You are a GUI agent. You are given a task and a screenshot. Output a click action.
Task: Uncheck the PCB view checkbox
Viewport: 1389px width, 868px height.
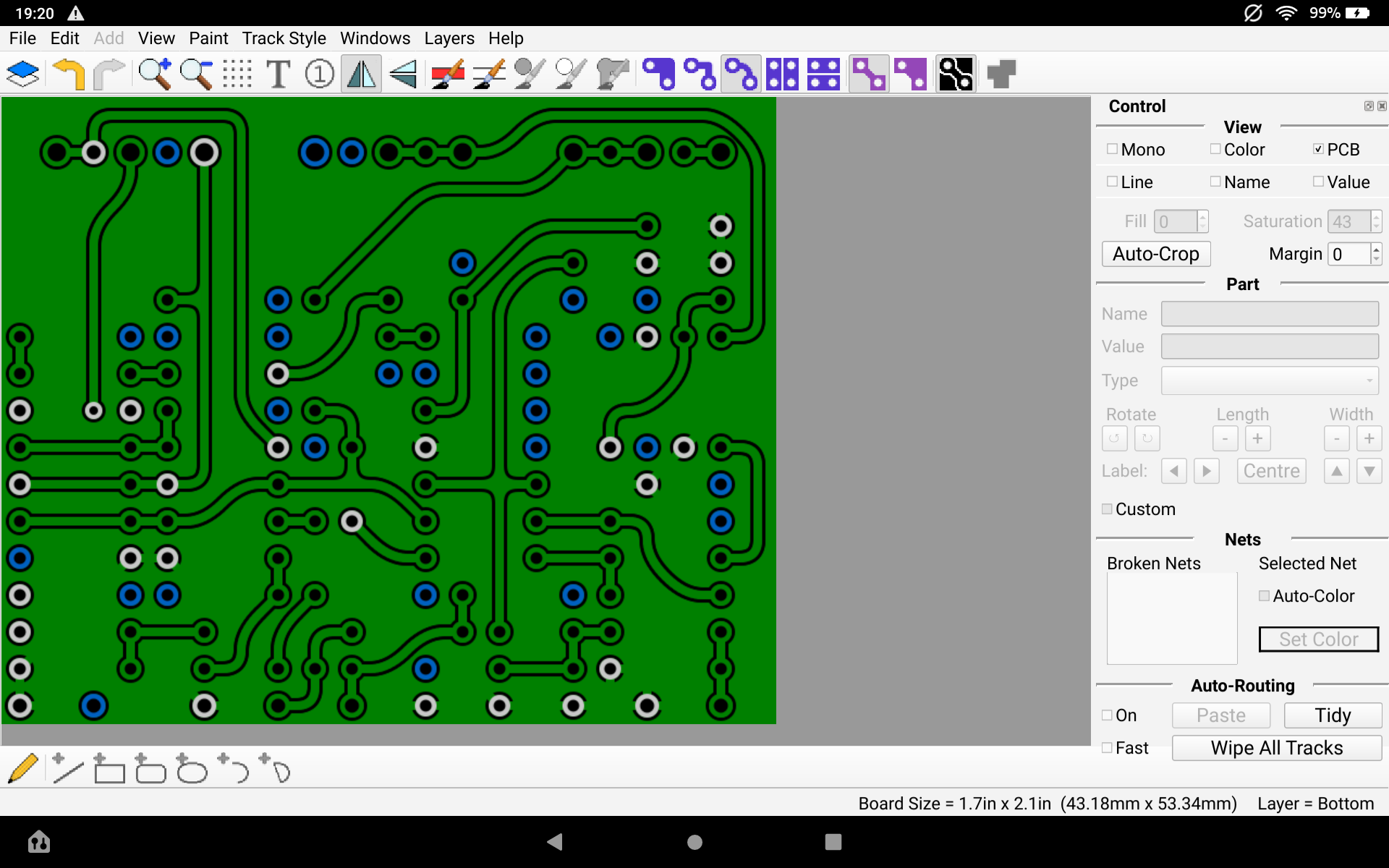1318,149
